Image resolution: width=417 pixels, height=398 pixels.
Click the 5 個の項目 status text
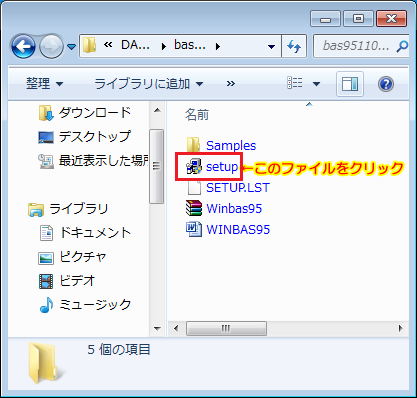[x=119, y=349]
